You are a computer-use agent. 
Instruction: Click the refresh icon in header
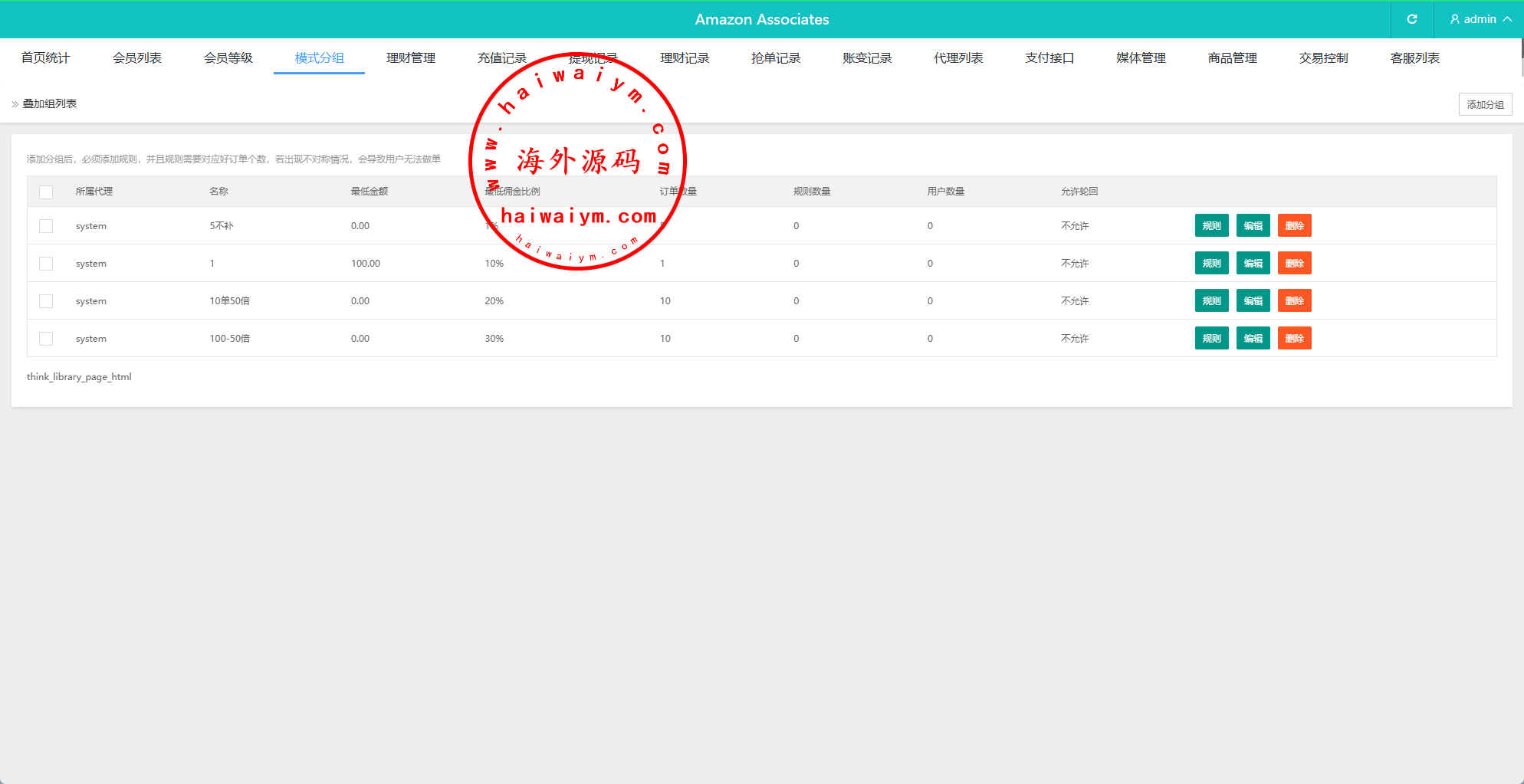1411,19
